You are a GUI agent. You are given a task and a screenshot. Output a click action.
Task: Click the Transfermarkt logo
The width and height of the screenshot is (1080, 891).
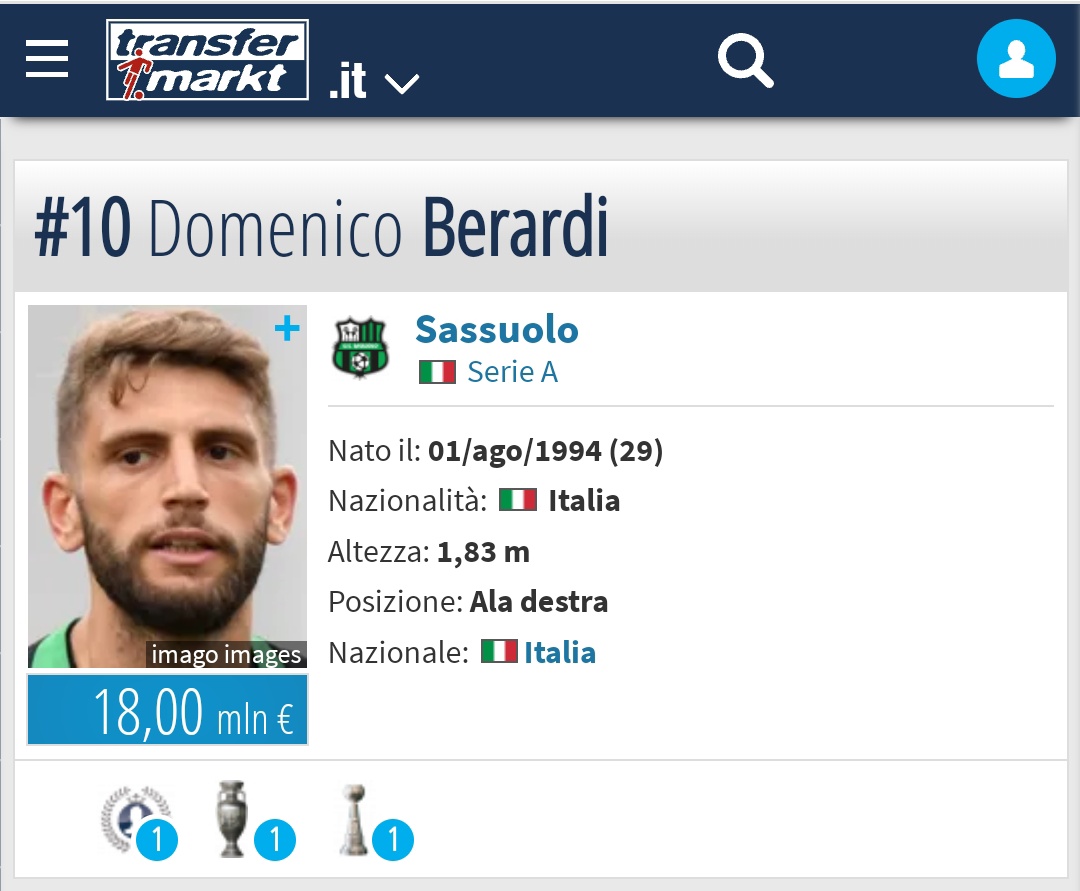coord(207,60)
